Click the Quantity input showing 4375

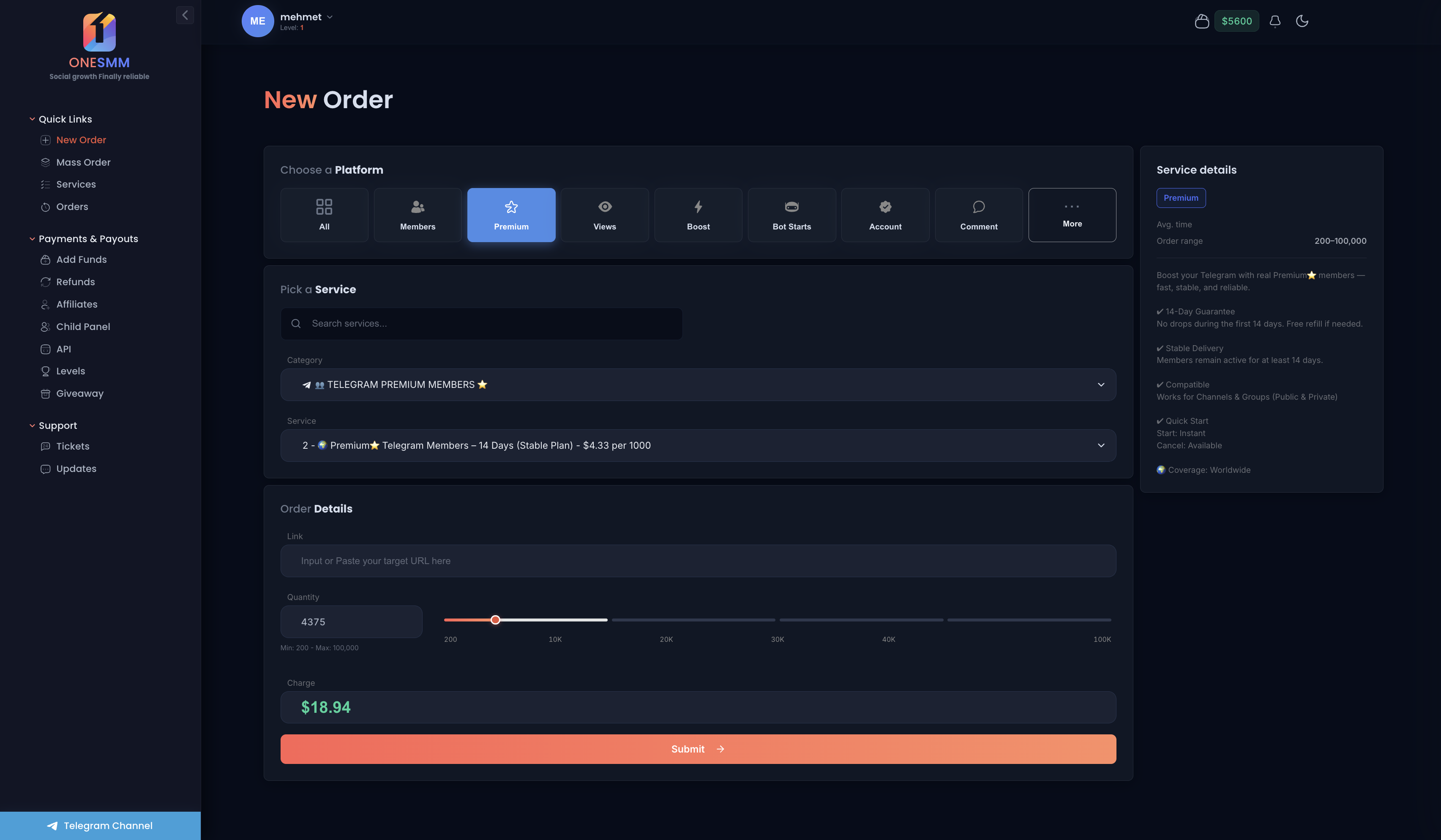click(x=351, y=622)
